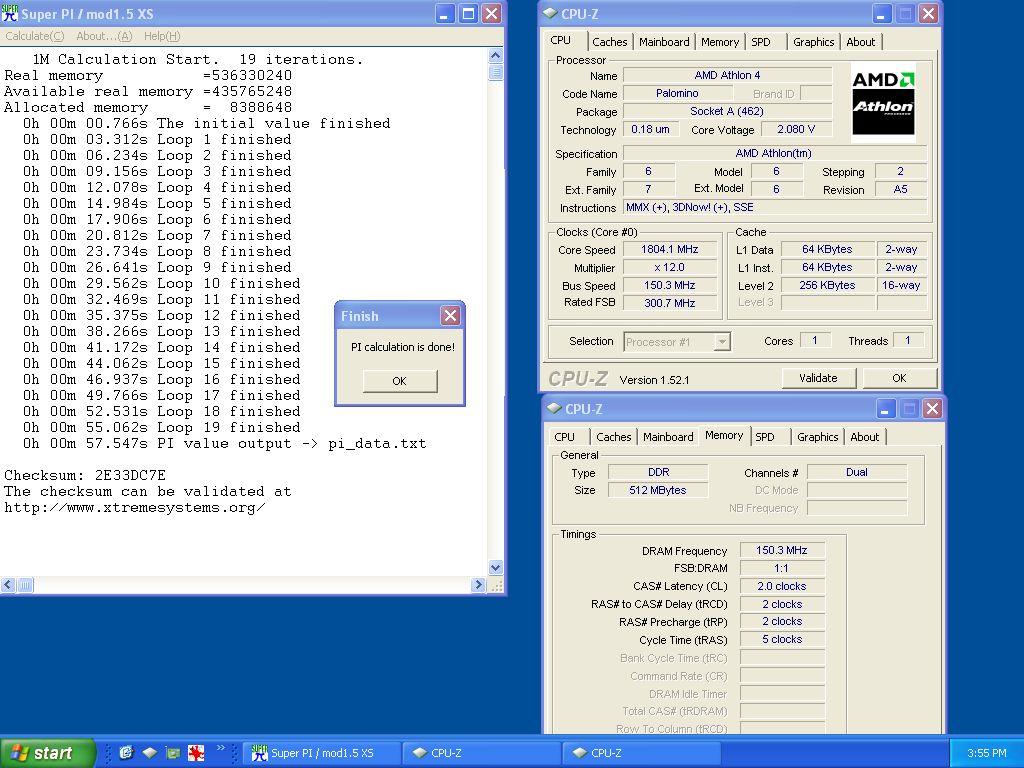Viewport: 1024px width, 768px height.
Task: Maximize the Super PI window
Action: [x=468, y=14]
